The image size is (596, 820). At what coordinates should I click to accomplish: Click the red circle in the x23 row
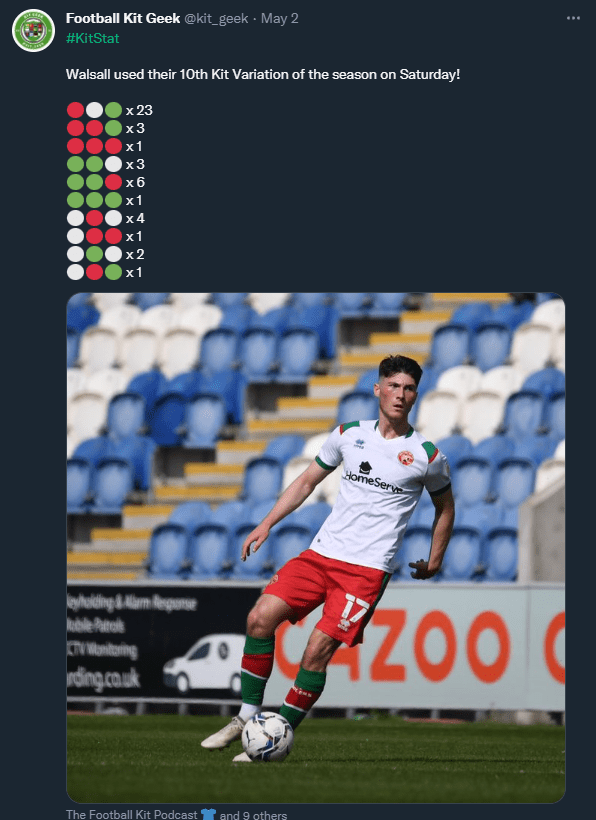(75, 110)
